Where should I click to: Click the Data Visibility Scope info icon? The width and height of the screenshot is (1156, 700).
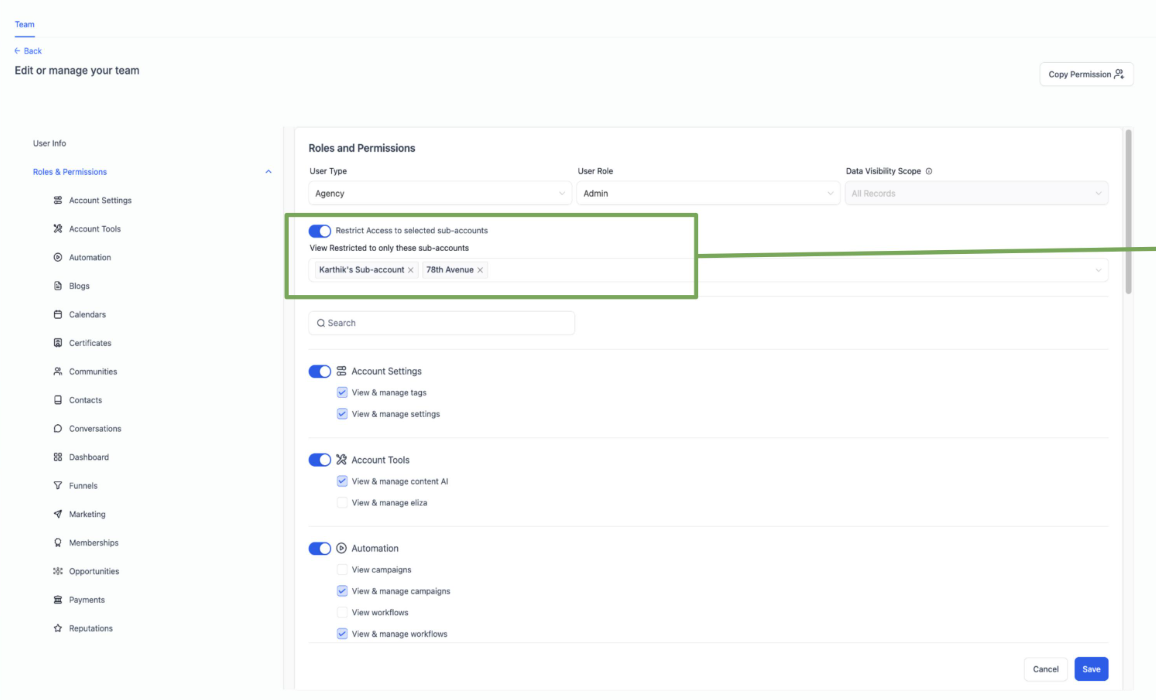coord(929,171)
